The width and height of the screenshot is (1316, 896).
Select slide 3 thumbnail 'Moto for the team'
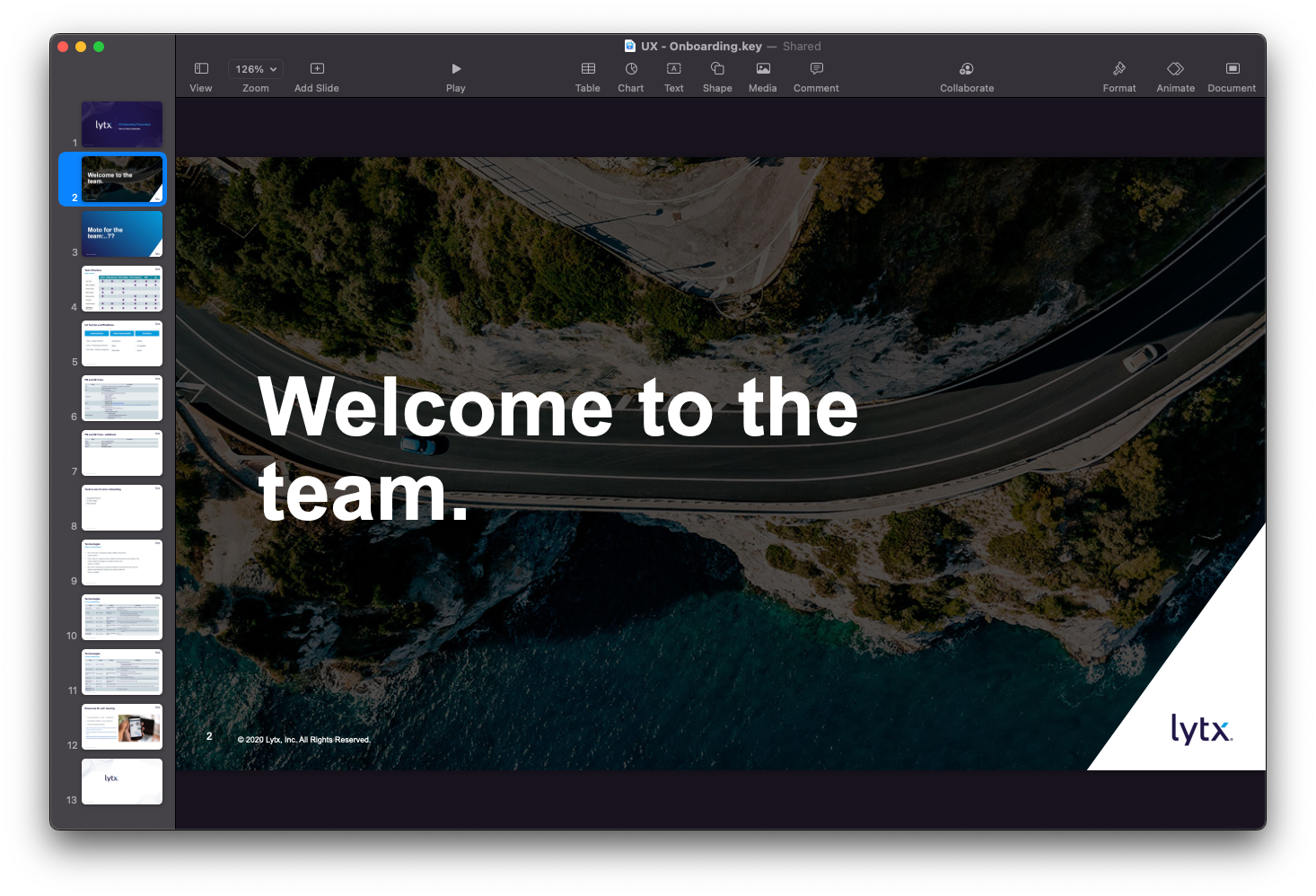(x=122, y=234)
